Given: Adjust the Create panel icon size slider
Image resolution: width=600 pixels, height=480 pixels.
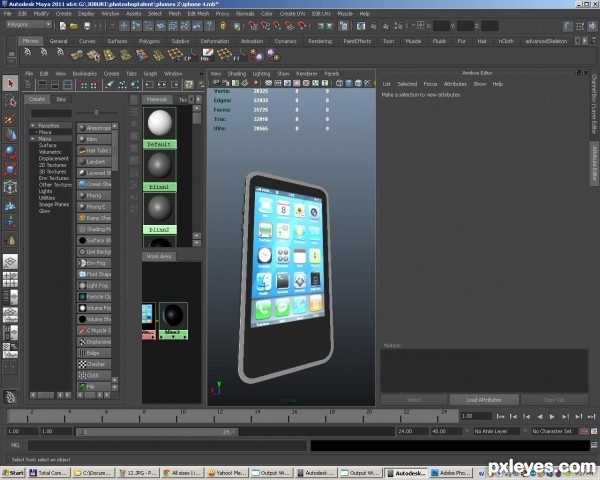Looking at the screenshot, I should (x=96, y=113).
